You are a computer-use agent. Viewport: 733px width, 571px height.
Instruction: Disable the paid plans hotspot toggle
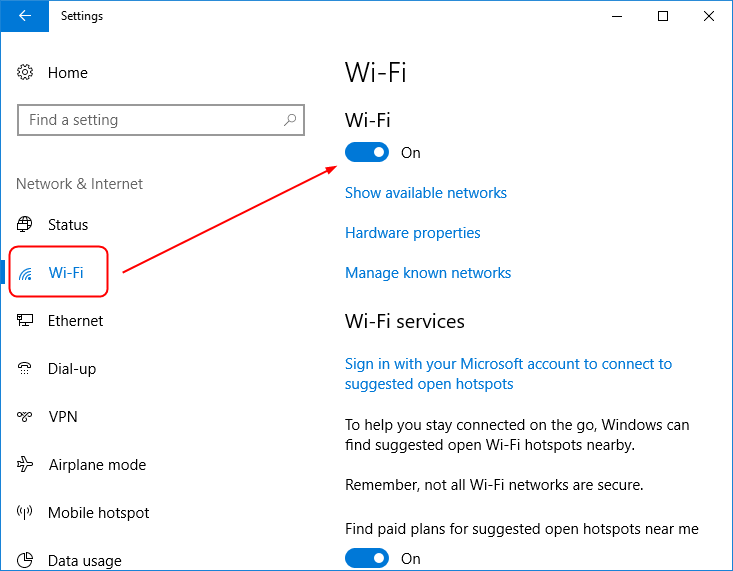[x=366, y=558]
